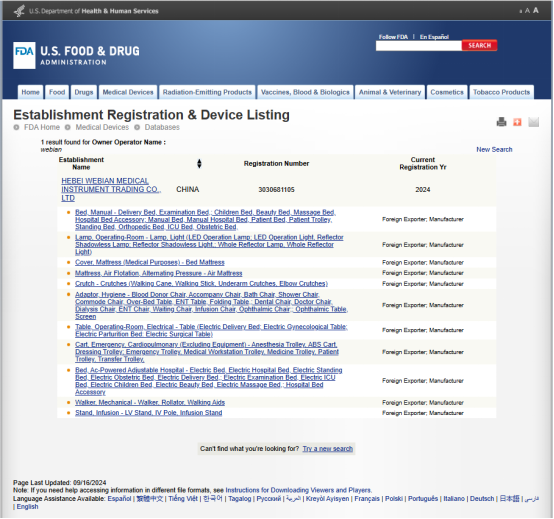554x519 pixels.
Task: Click the printer icon
Action: (501, 122)
